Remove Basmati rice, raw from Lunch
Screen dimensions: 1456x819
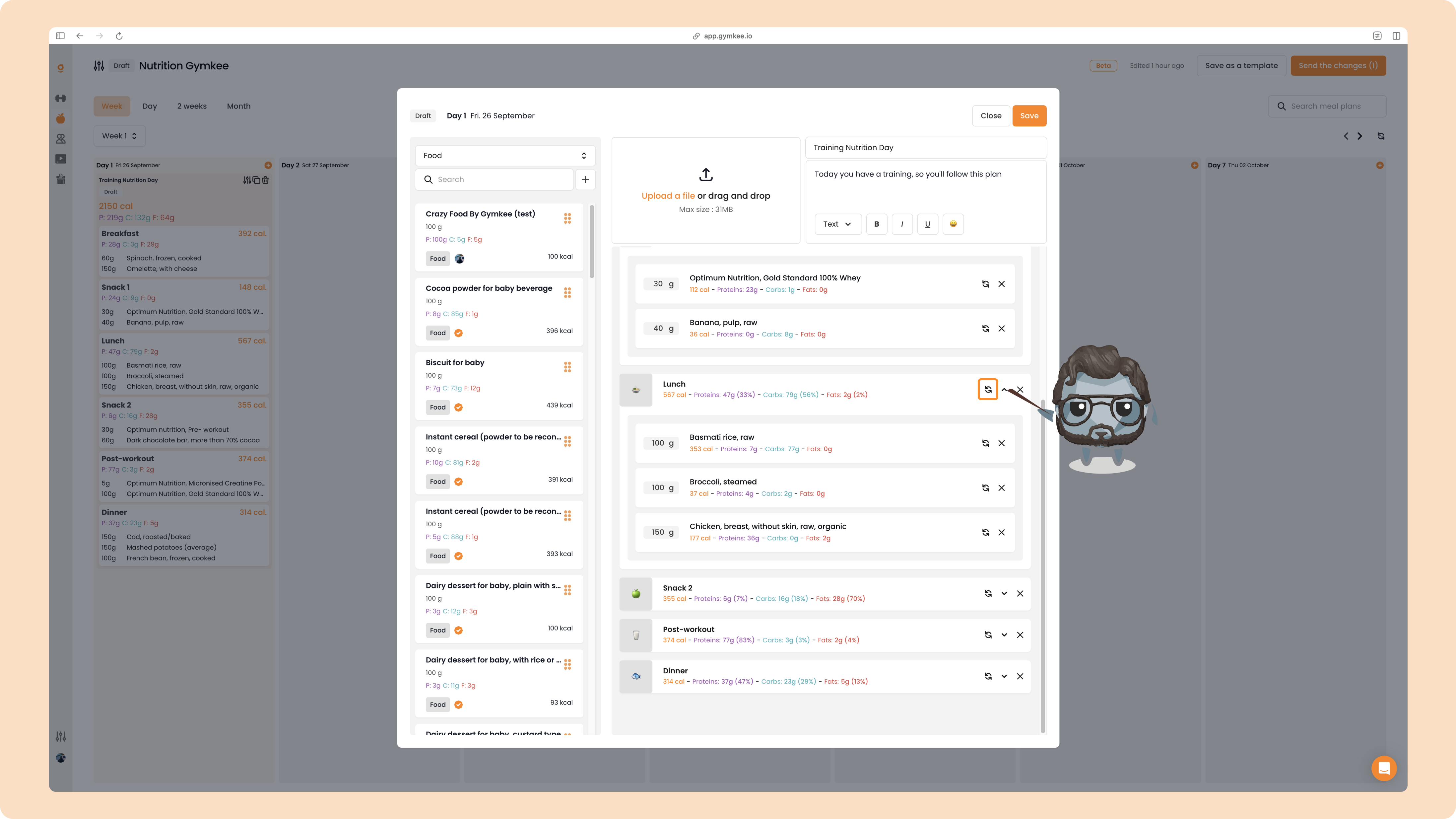click(x=1002, y=443)
